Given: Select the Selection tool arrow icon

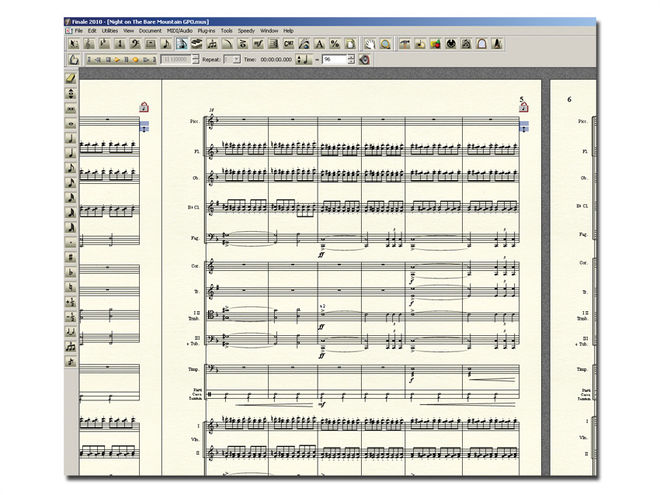Looking at the screenshot, I should tap(74, 44).
